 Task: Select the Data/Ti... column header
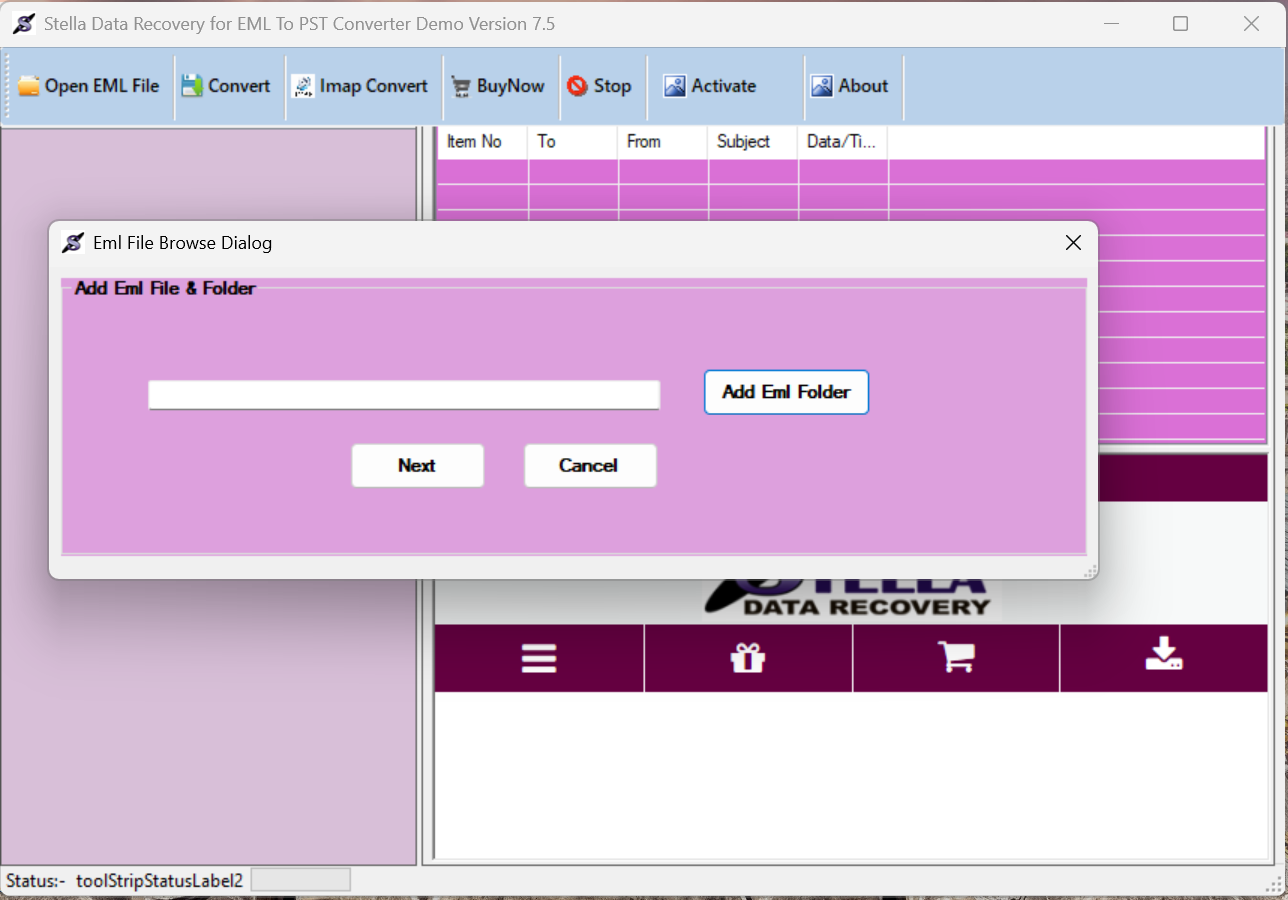click(x=843, y=142)
